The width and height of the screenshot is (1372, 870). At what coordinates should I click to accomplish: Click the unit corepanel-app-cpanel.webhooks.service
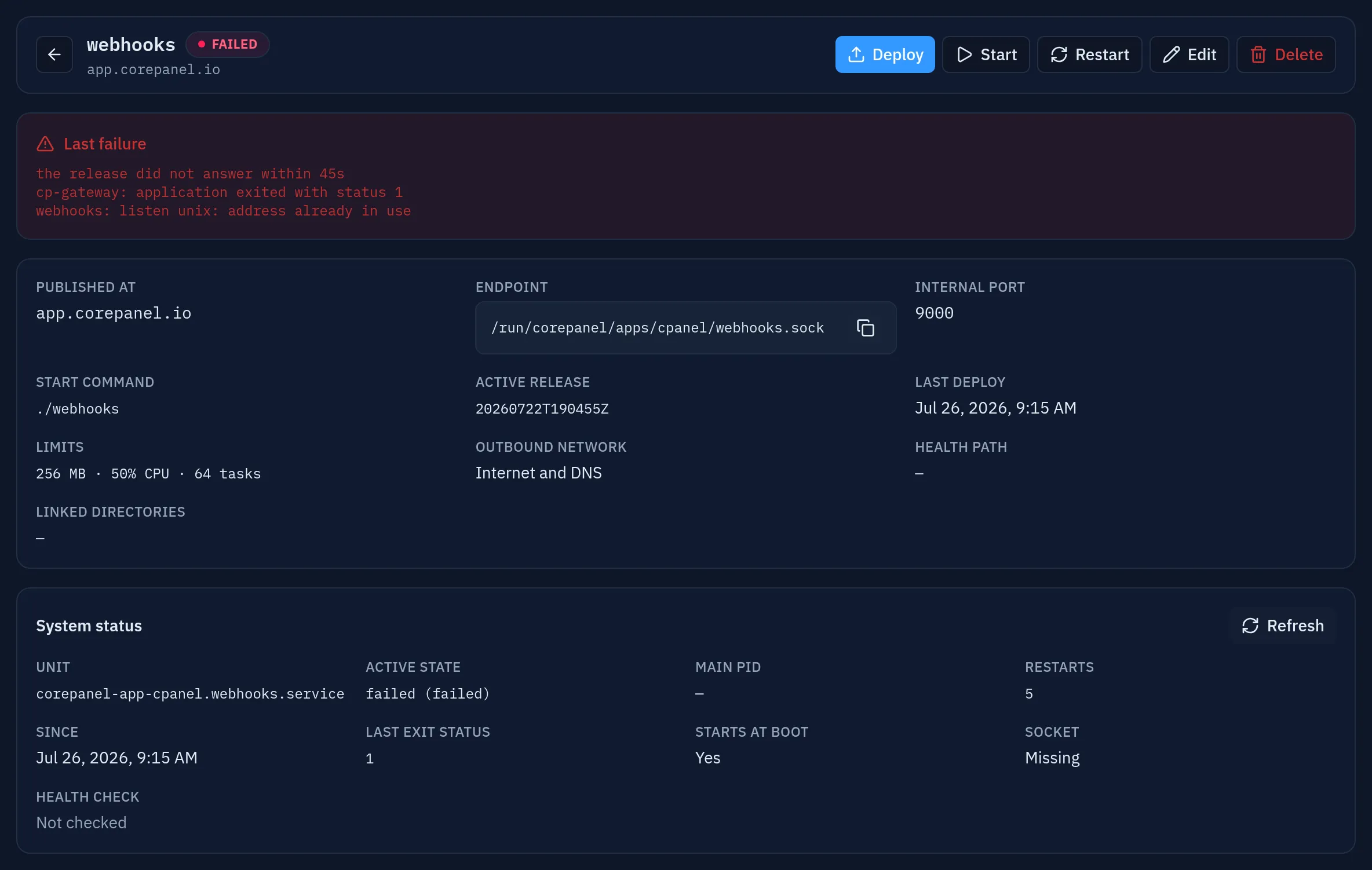(x=190, y=694)
